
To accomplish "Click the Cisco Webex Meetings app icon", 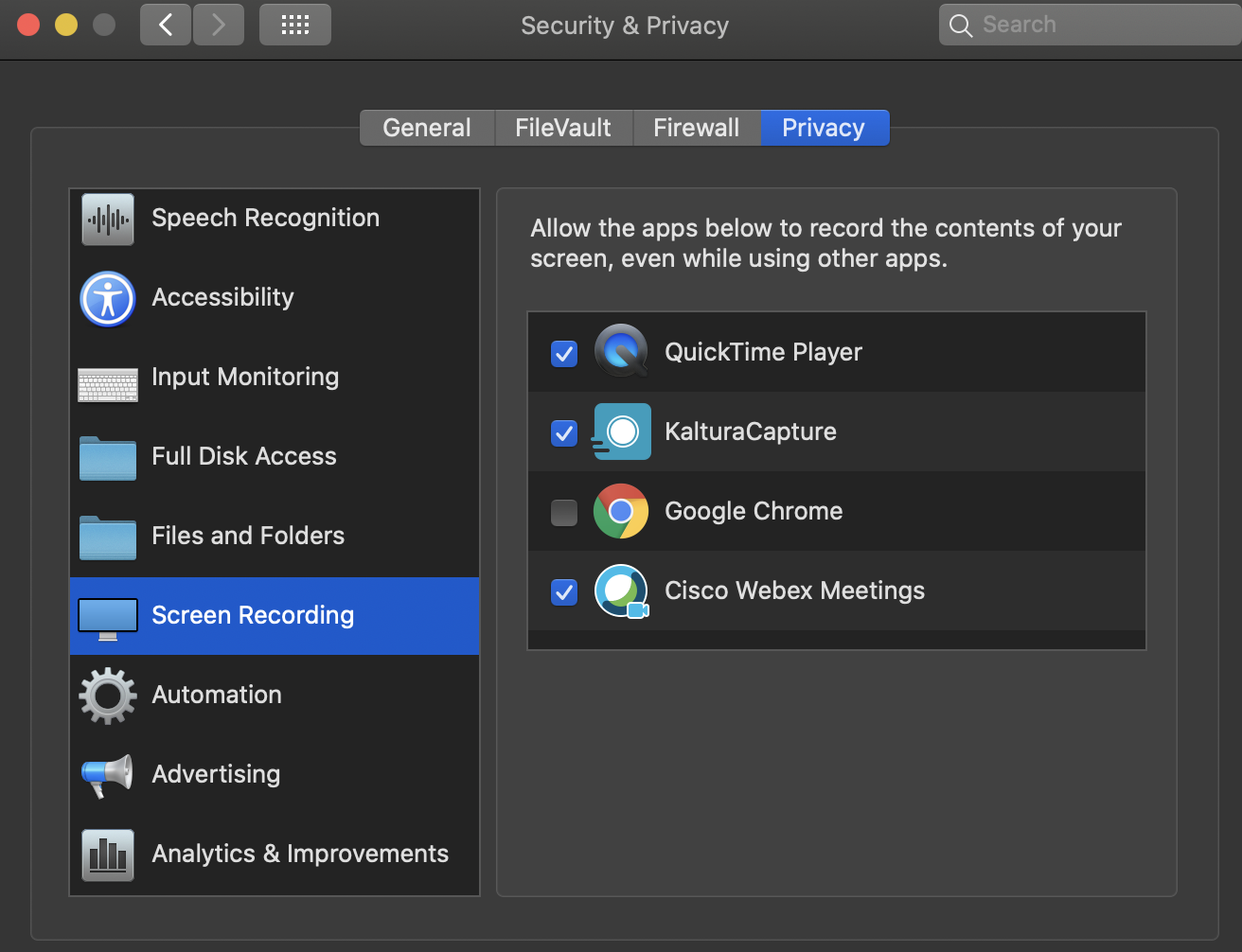I will [x=621, y=591].
